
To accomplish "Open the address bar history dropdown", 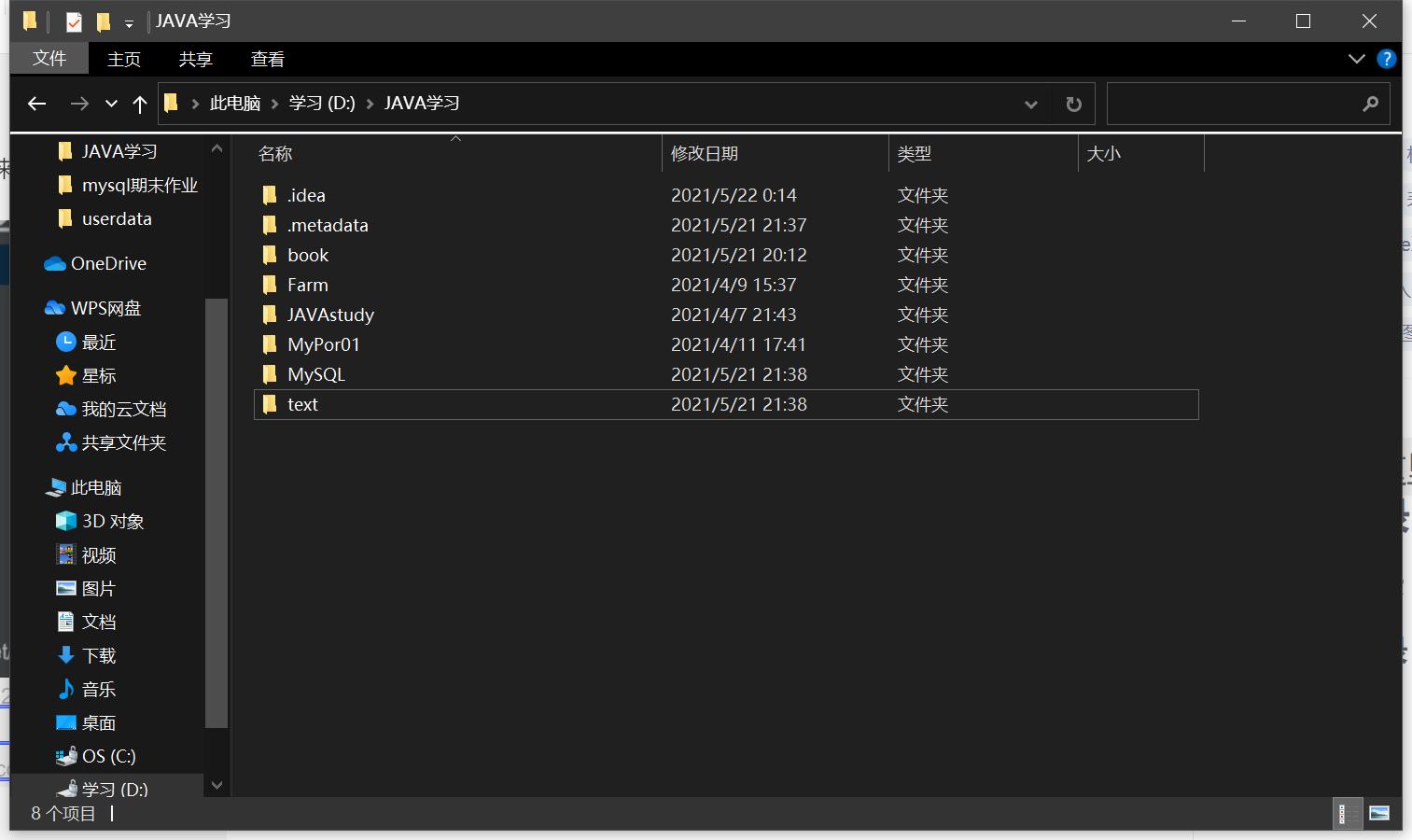I will click(1031, 104).
